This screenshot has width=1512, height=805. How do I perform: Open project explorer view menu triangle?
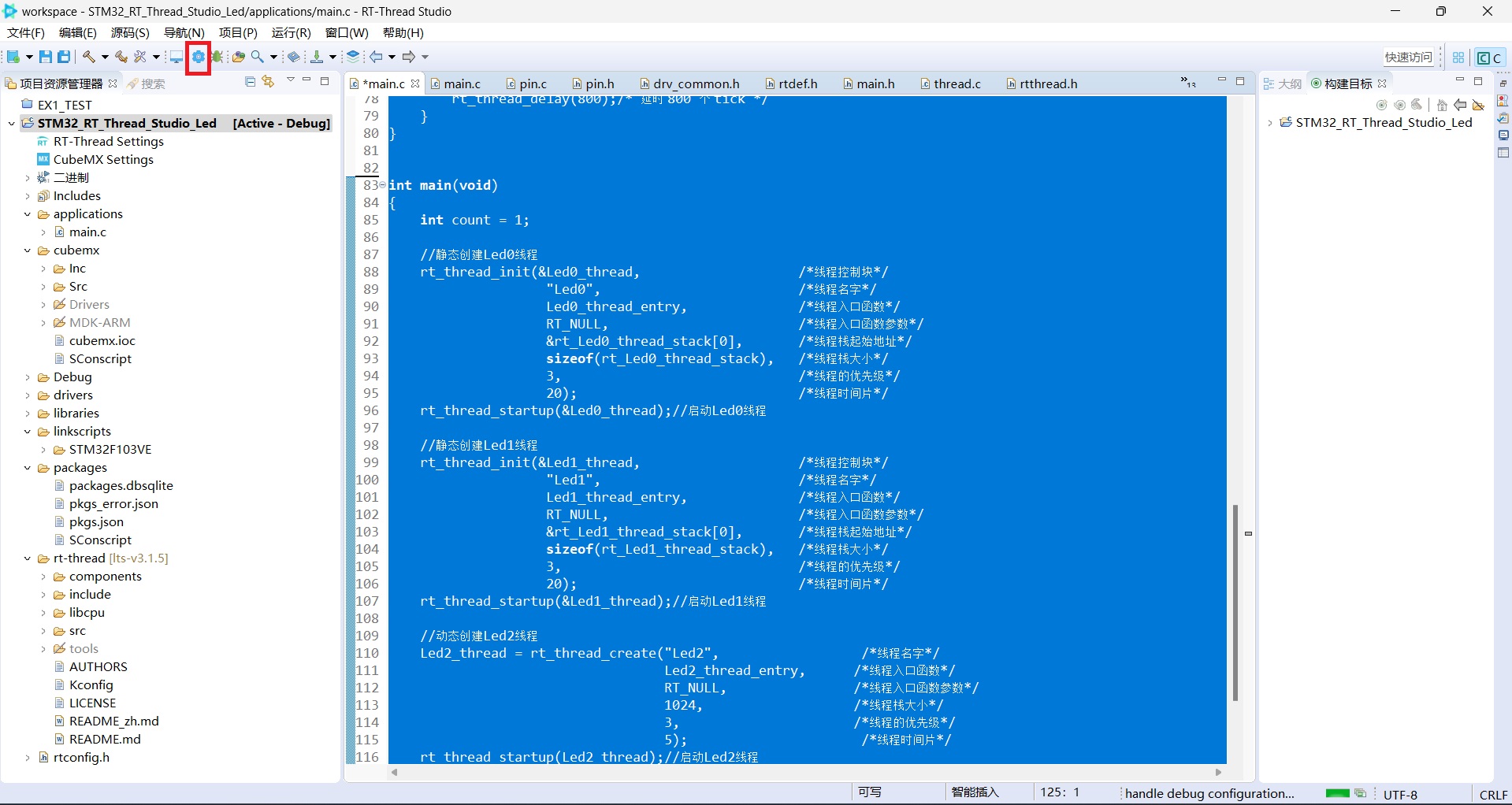coord(290,80)
